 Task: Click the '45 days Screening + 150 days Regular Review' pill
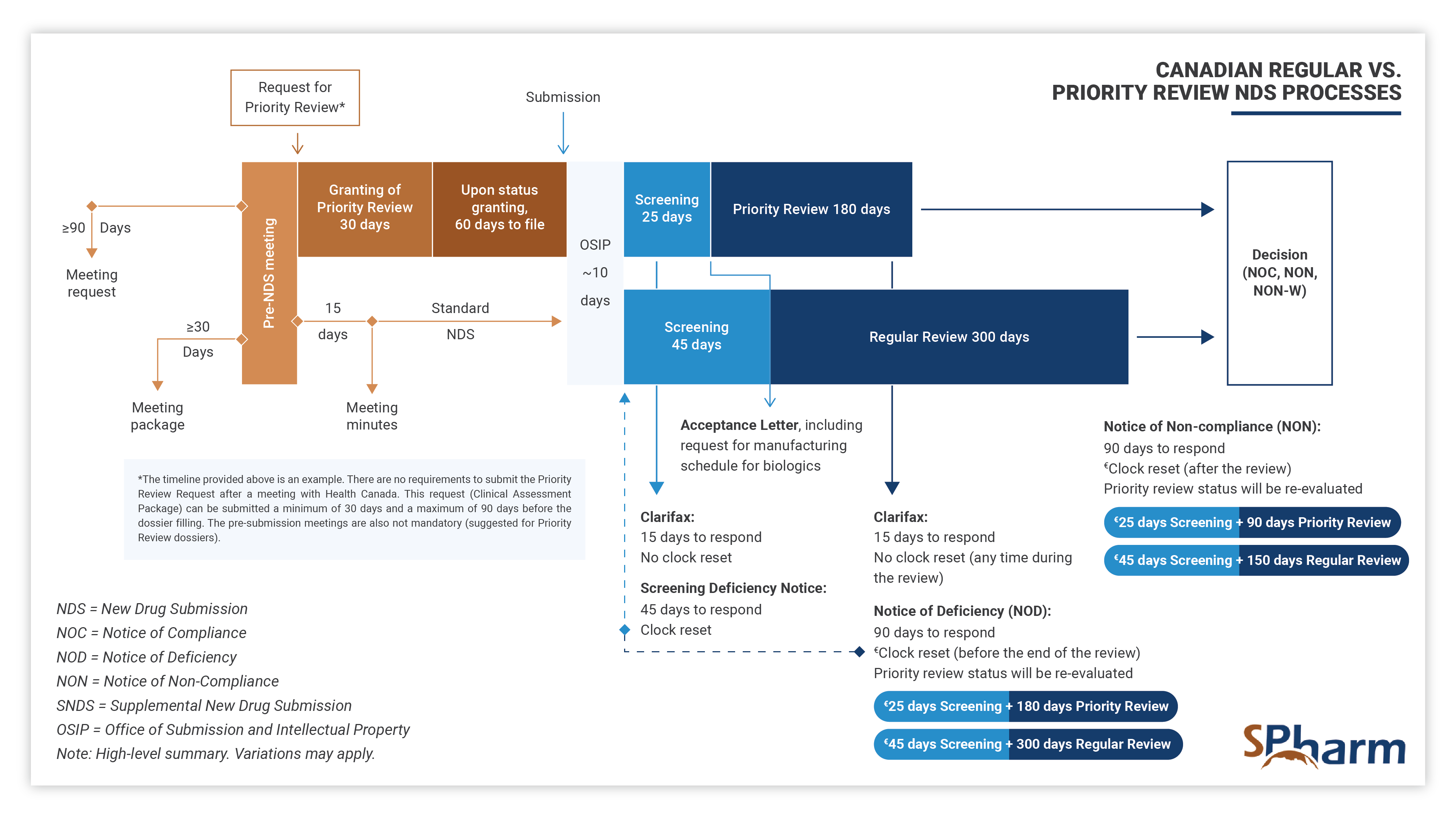pyautogui.click(x=1256, y=560)
